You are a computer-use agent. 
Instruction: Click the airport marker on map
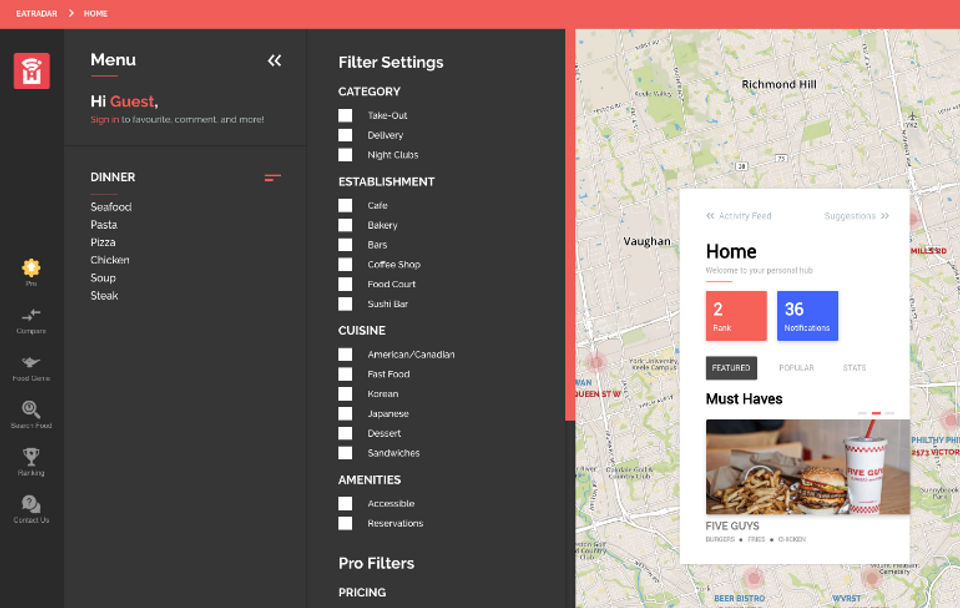click(912, 116)
